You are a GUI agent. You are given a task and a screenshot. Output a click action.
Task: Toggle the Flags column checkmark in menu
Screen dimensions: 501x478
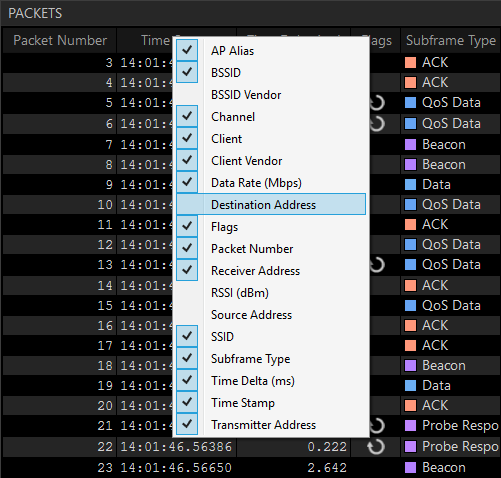pyautogui.click(x=187, y=226)
